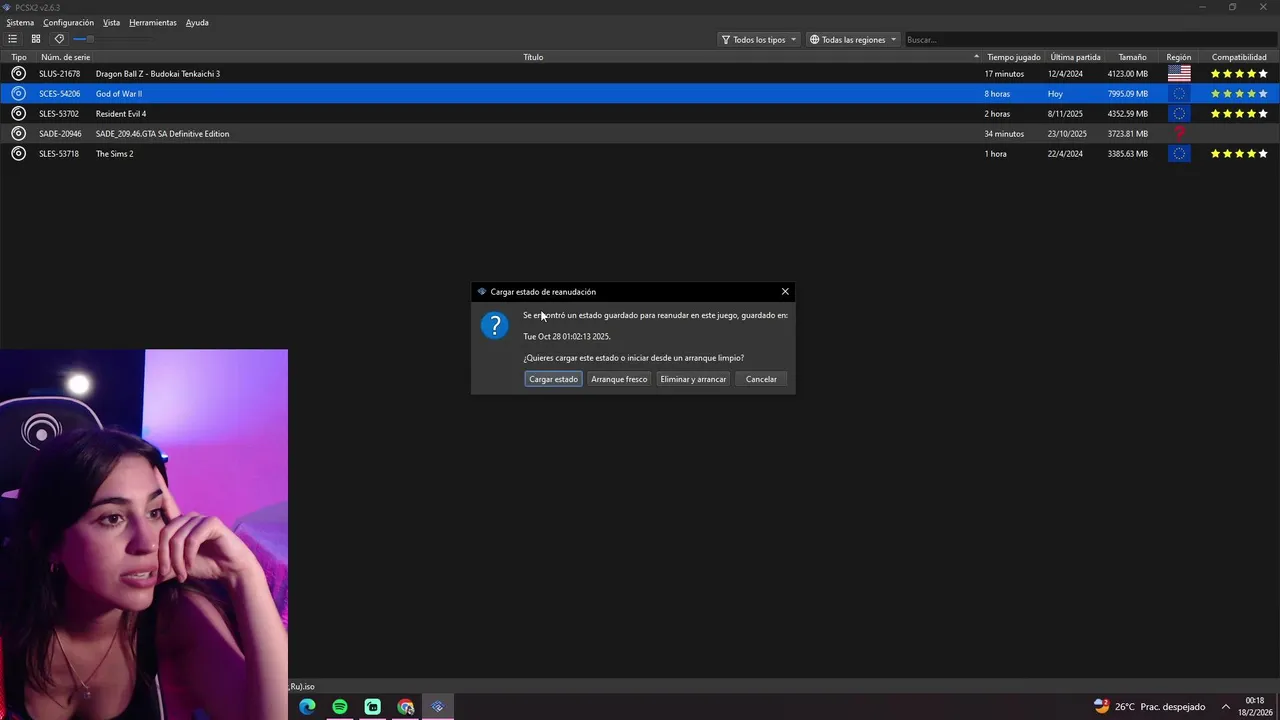Sort by the Tipo column header
The image size is (1280, 720).
pos(19,57)
